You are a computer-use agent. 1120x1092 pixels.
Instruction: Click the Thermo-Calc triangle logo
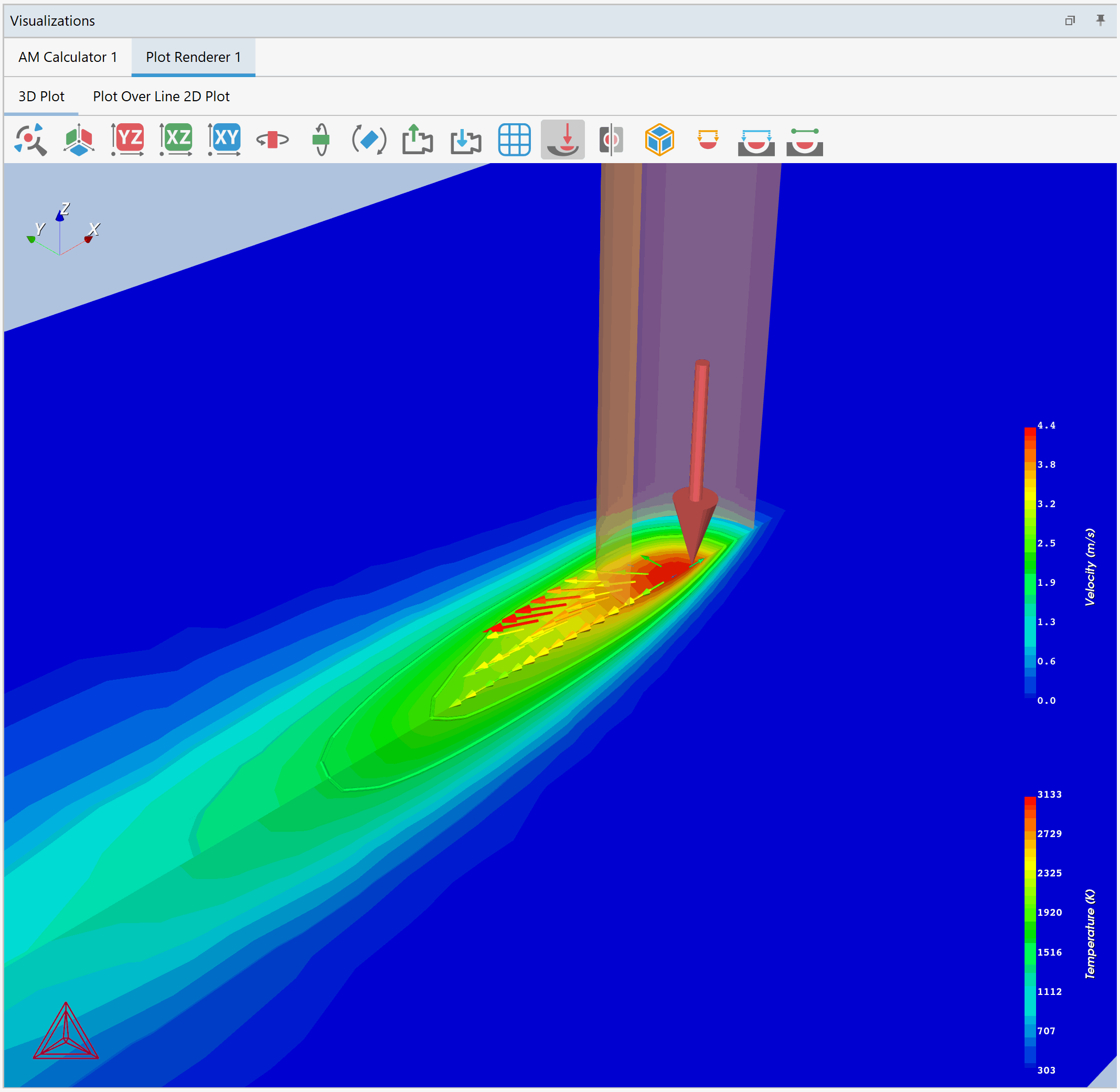pyautogui.click(x=66, y=1030)
